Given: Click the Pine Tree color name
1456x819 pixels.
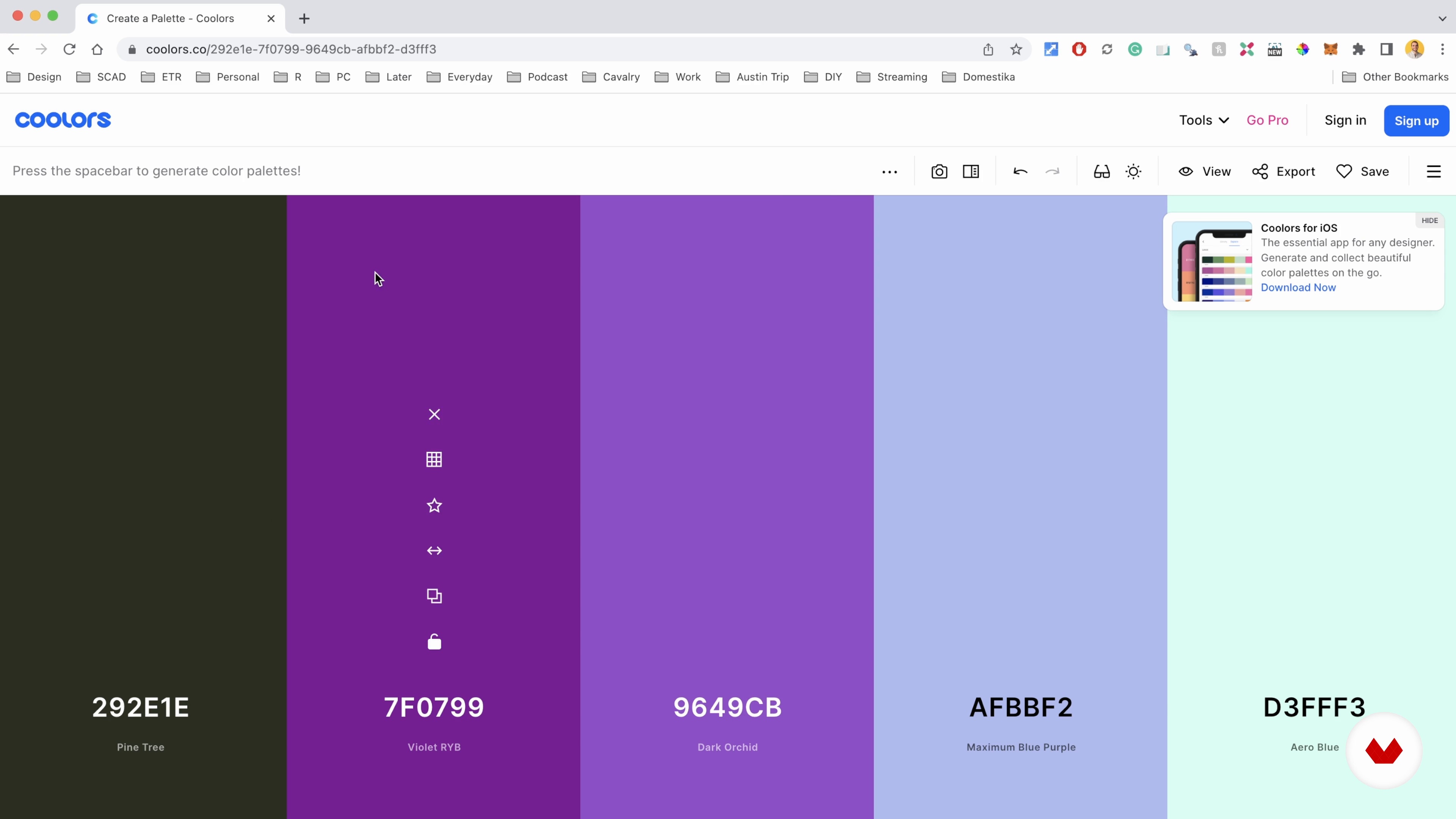Looking at the screenshot, I should point(141,747).
